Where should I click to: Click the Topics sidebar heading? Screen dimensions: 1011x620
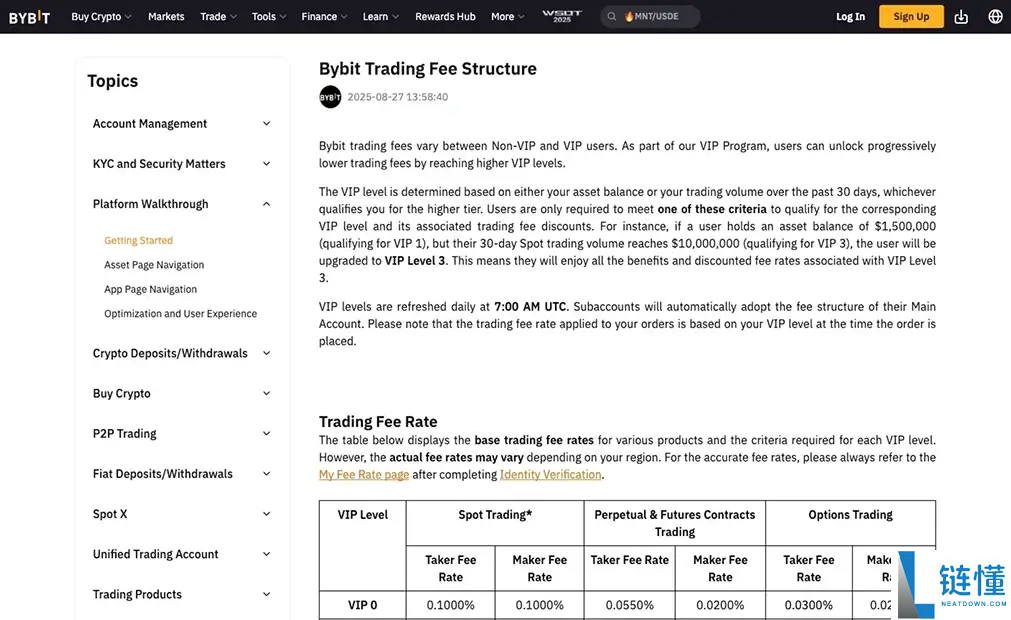pyautogui.click(x=113, y=81)
